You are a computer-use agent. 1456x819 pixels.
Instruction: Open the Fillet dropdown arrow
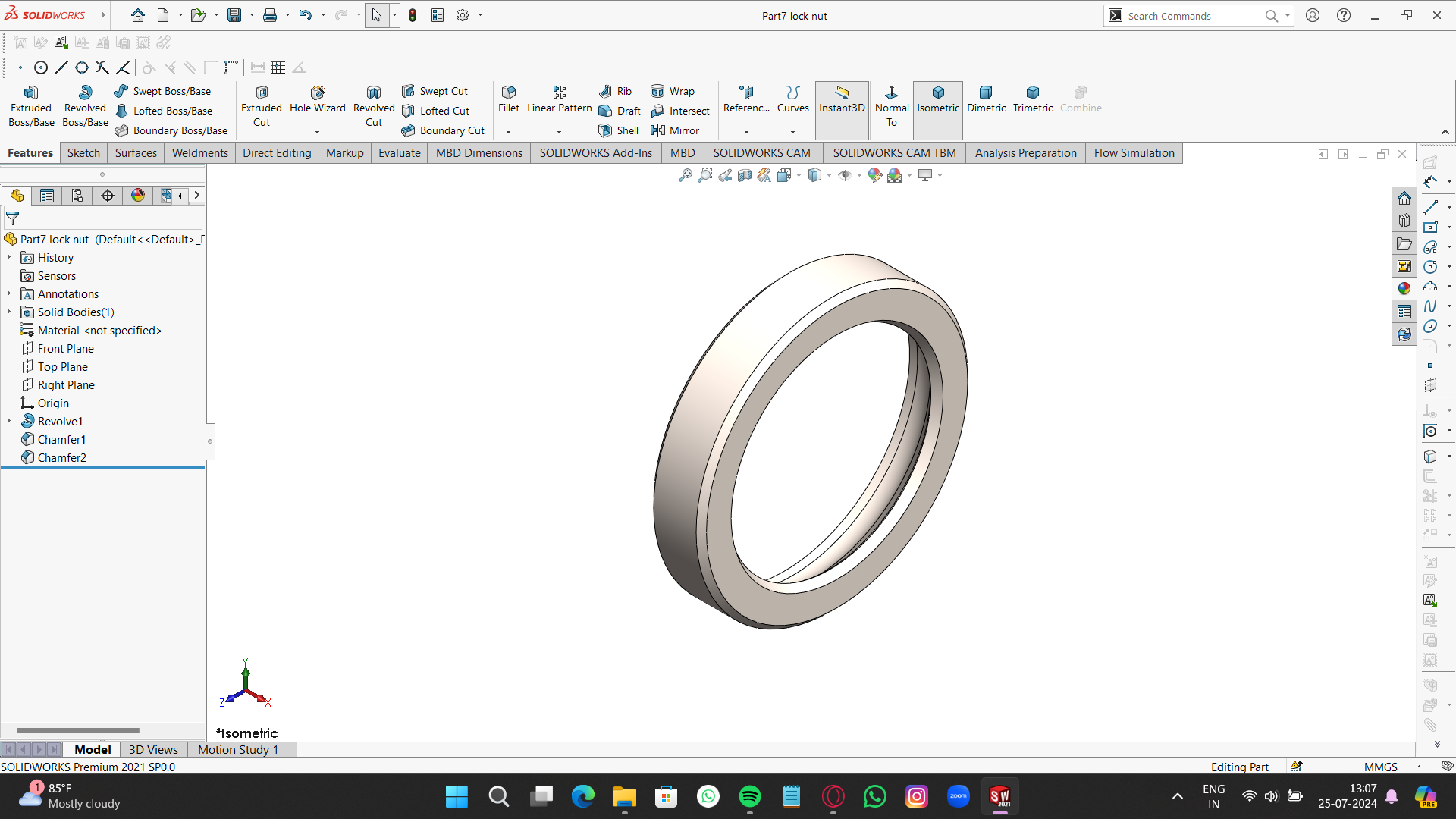[509, 132]
